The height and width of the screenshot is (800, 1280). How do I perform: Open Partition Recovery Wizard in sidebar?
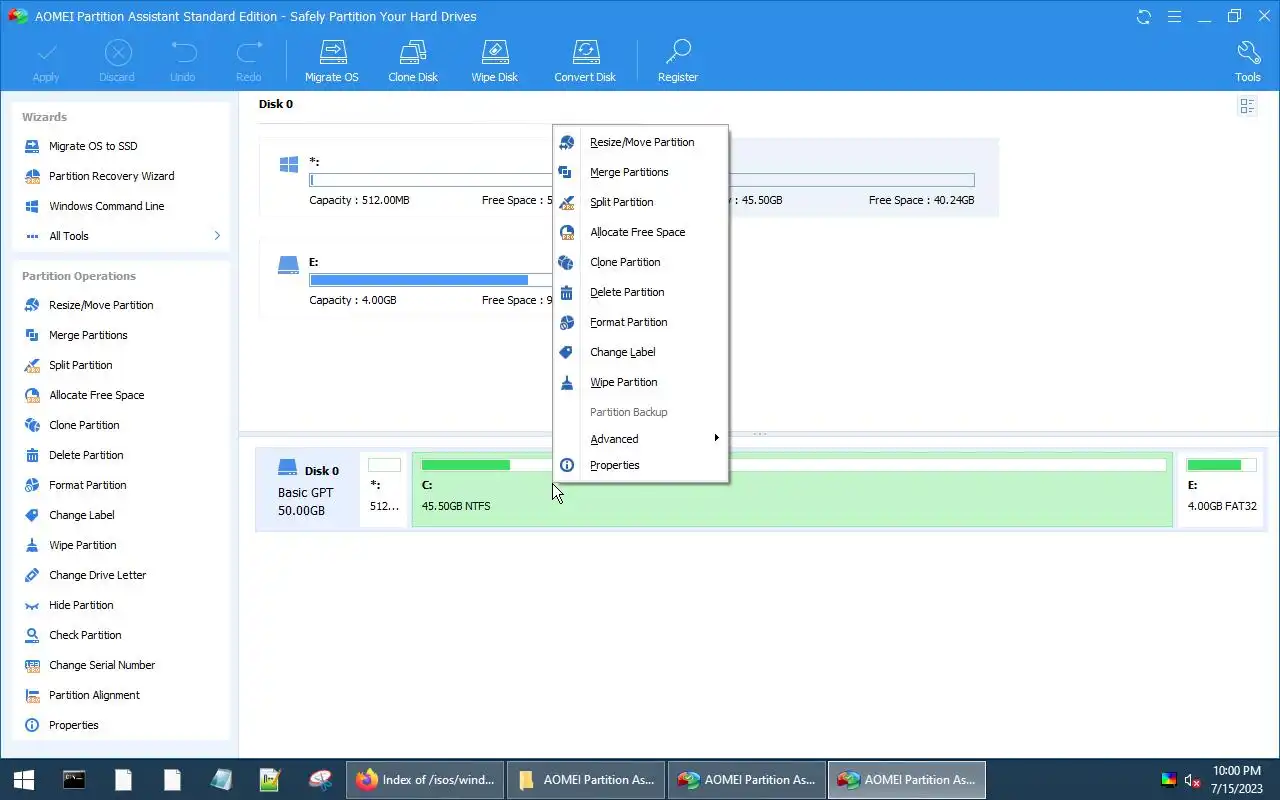(x=111, y=176)
